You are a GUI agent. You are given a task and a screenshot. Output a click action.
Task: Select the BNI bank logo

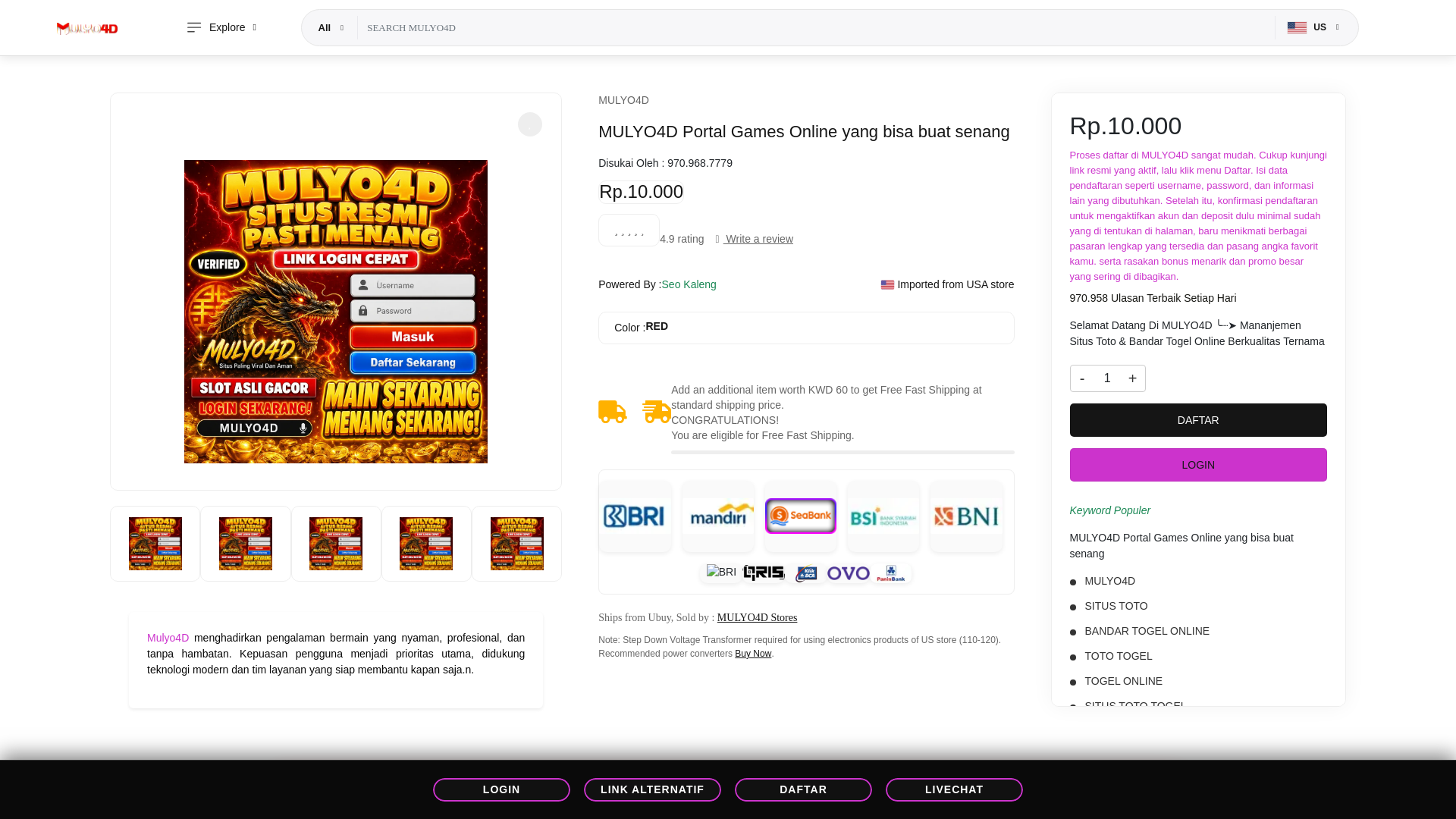point(966,516)
